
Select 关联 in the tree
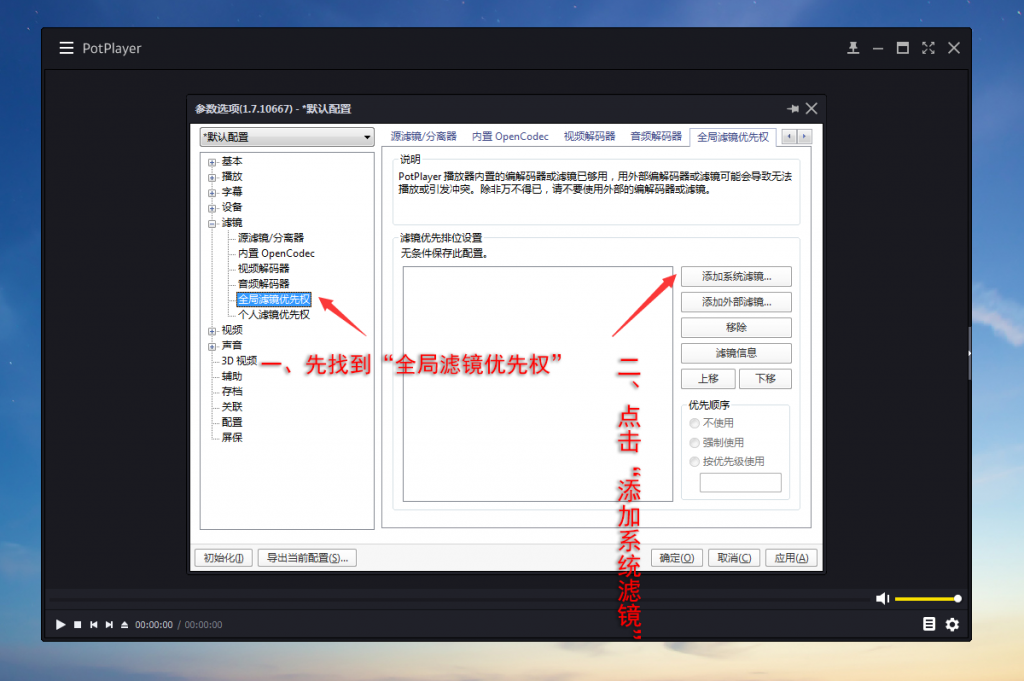232,407
